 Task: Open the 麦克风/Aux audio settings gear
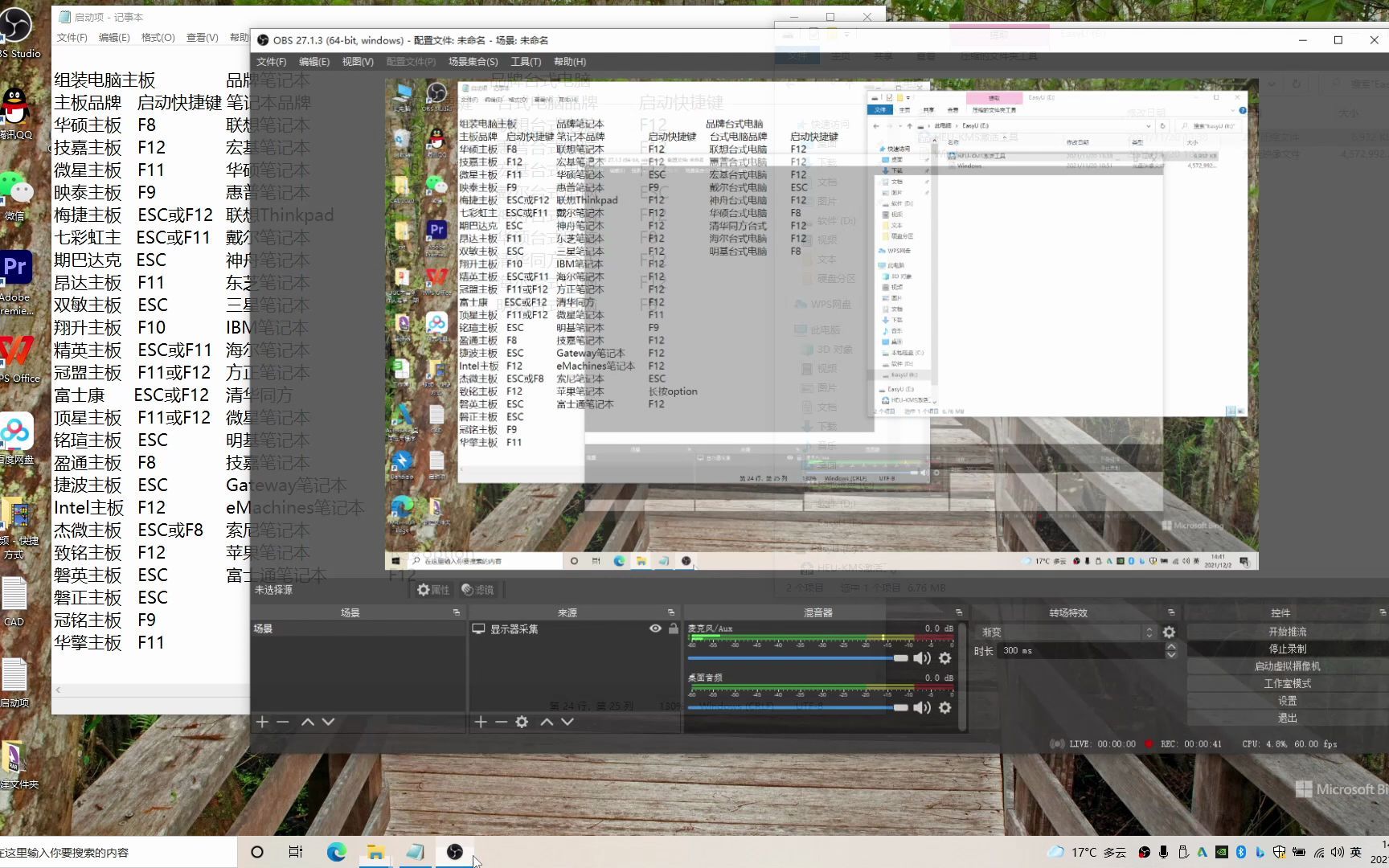pos(945,658)
